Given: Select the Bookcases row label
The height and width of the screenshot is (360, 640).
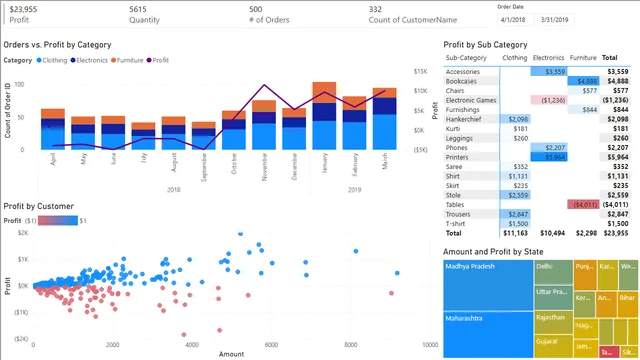Looking at the screenshot, I should [x=461, y=81].
